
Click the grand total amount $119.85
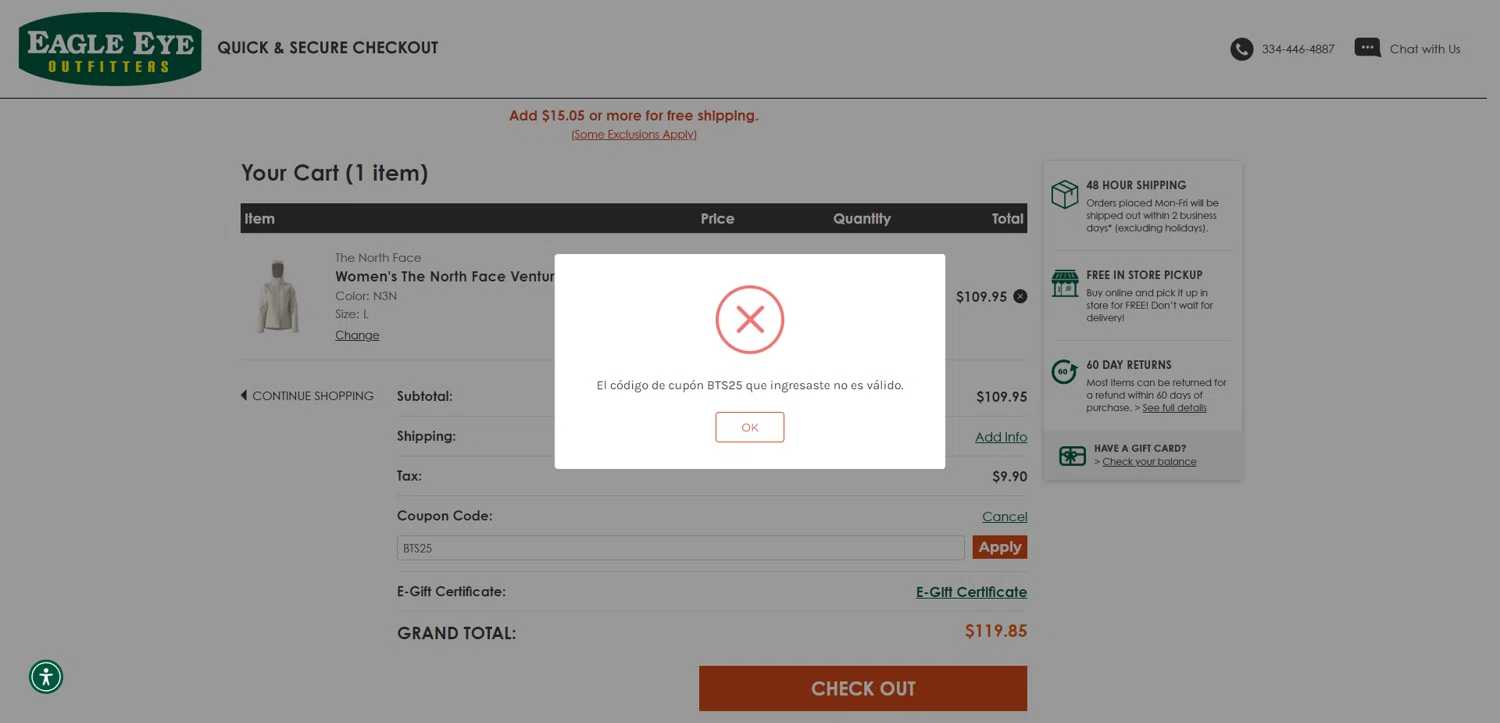pyautogui.click(x=996, y=631)
